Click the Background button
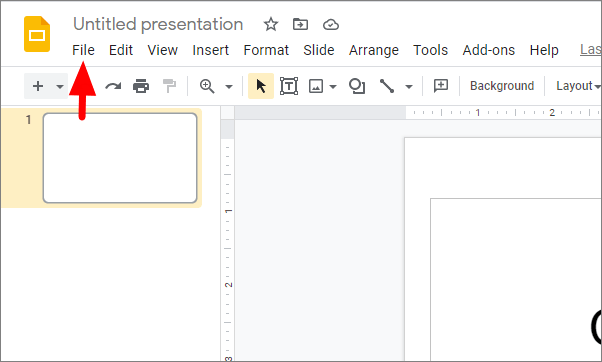This screenshot has width=602, height=362. click(x=502, y=86)
